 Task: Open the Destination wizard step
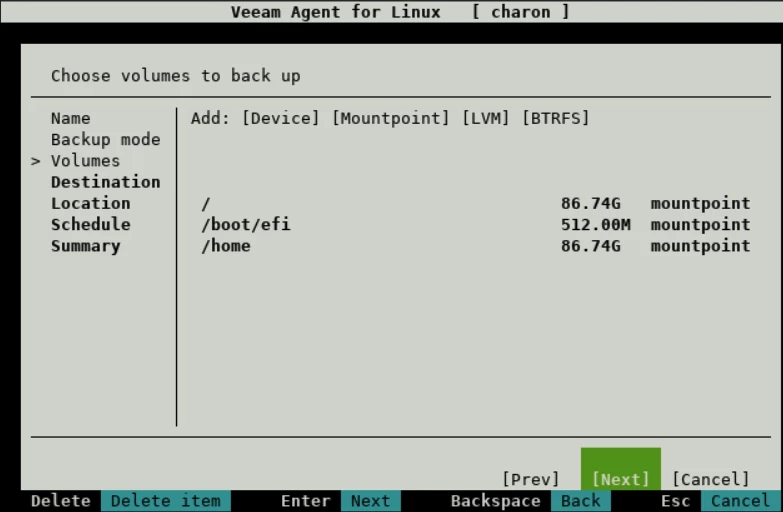pyautogui.click(x=106, y=182)
